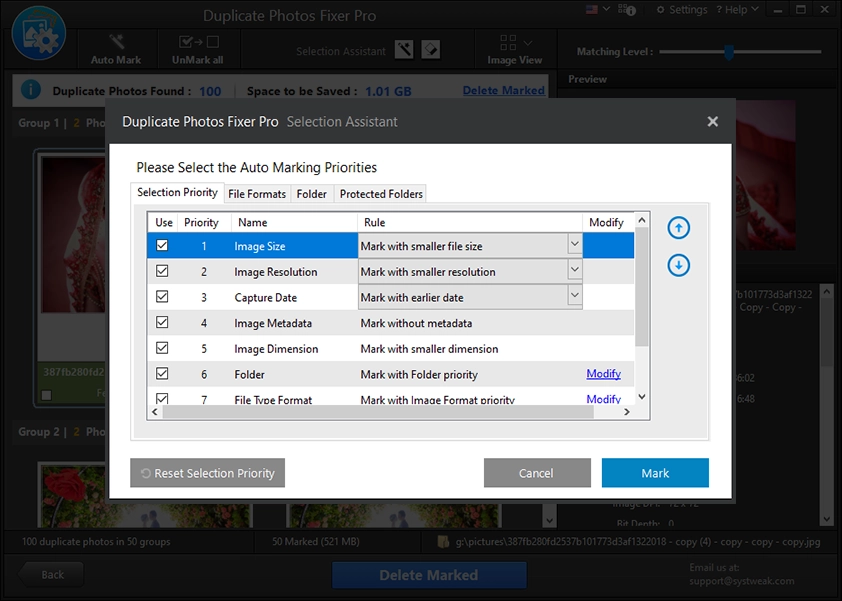This screenshot has width=842, height=601.
Task: Uncheck the Folder rule checkbox
Action: pyautogui.click(x=162, y=374)
